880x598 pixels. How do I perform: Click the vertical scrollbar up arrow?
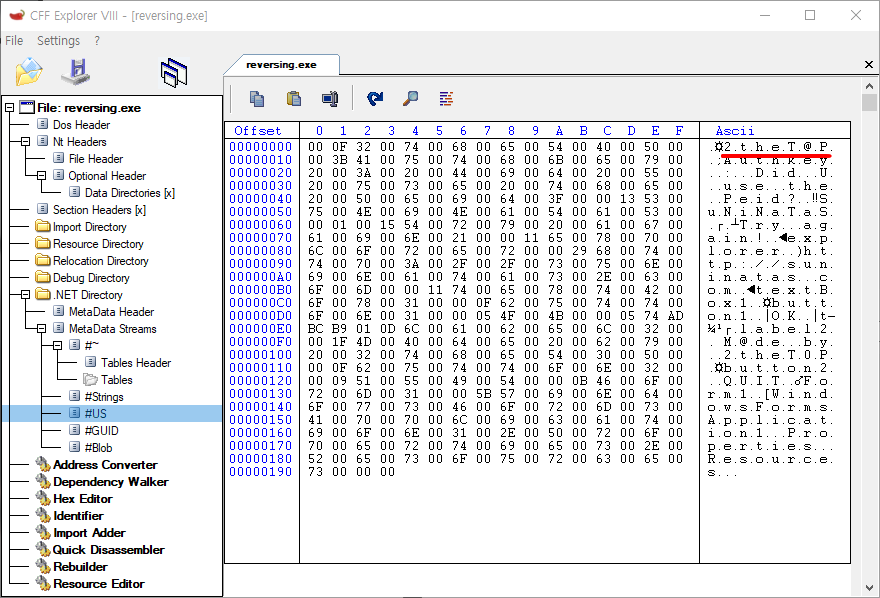[869, 86]
